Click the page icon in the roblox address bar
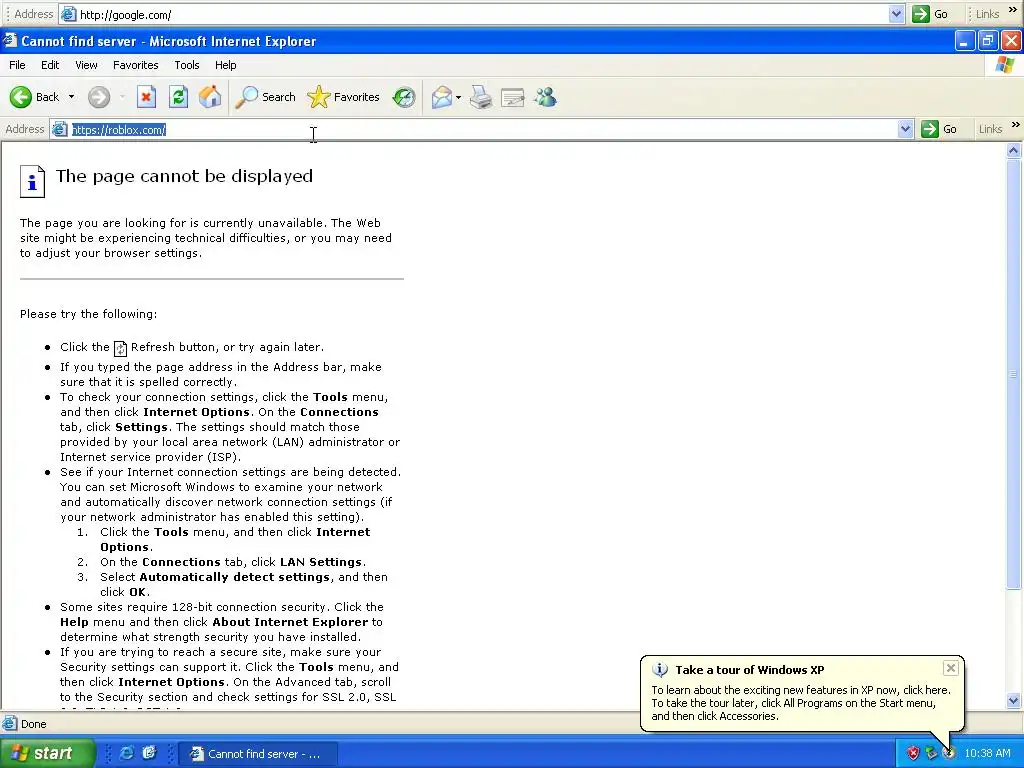 (x=60, y=129)
